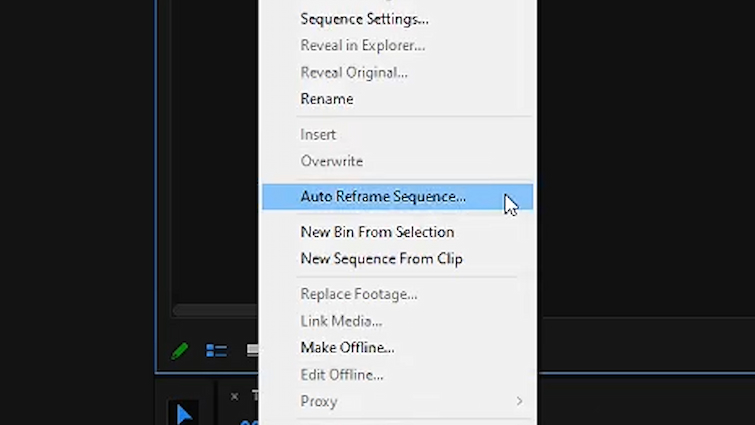The image size is (755, 425).
Task: Select the Selection tool arrow
Action: click(184, 414)
